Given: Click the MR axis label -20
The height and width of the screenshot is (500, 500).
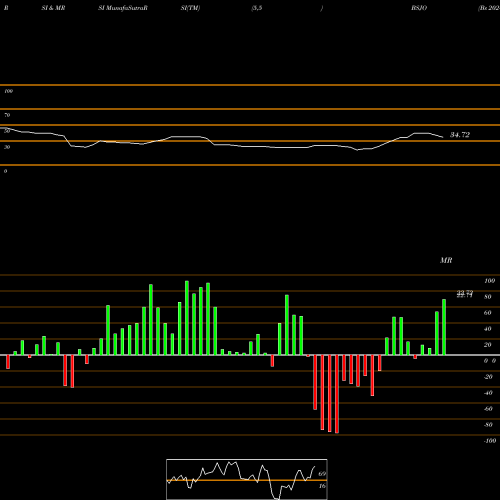Looking at the screenshot, I should [488, 377].
